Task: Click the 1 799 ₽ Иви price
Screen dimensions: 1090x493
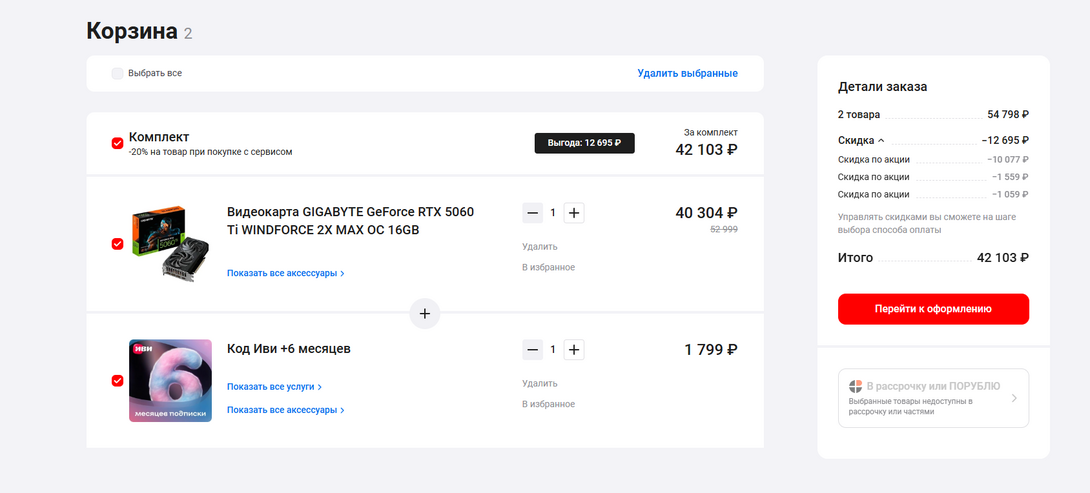Action: [711, 350]
